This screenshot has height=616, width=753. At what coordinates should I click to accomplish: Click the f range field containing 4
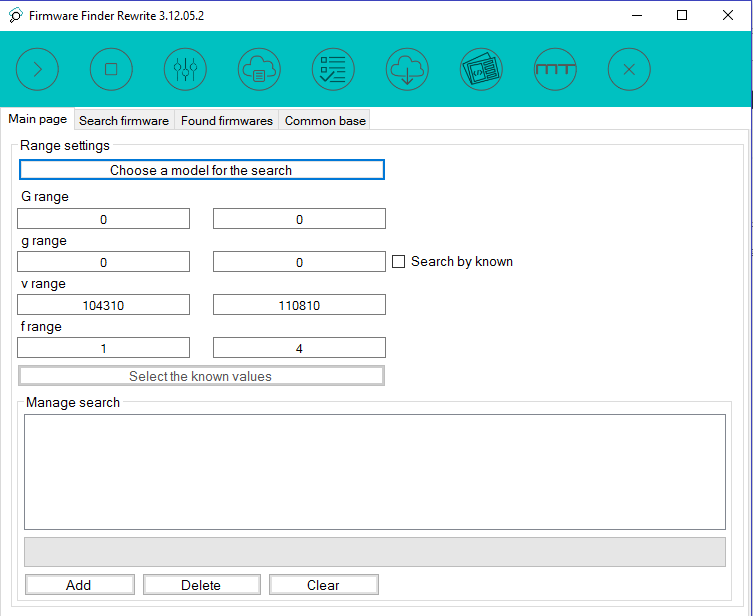pos(299,348)
